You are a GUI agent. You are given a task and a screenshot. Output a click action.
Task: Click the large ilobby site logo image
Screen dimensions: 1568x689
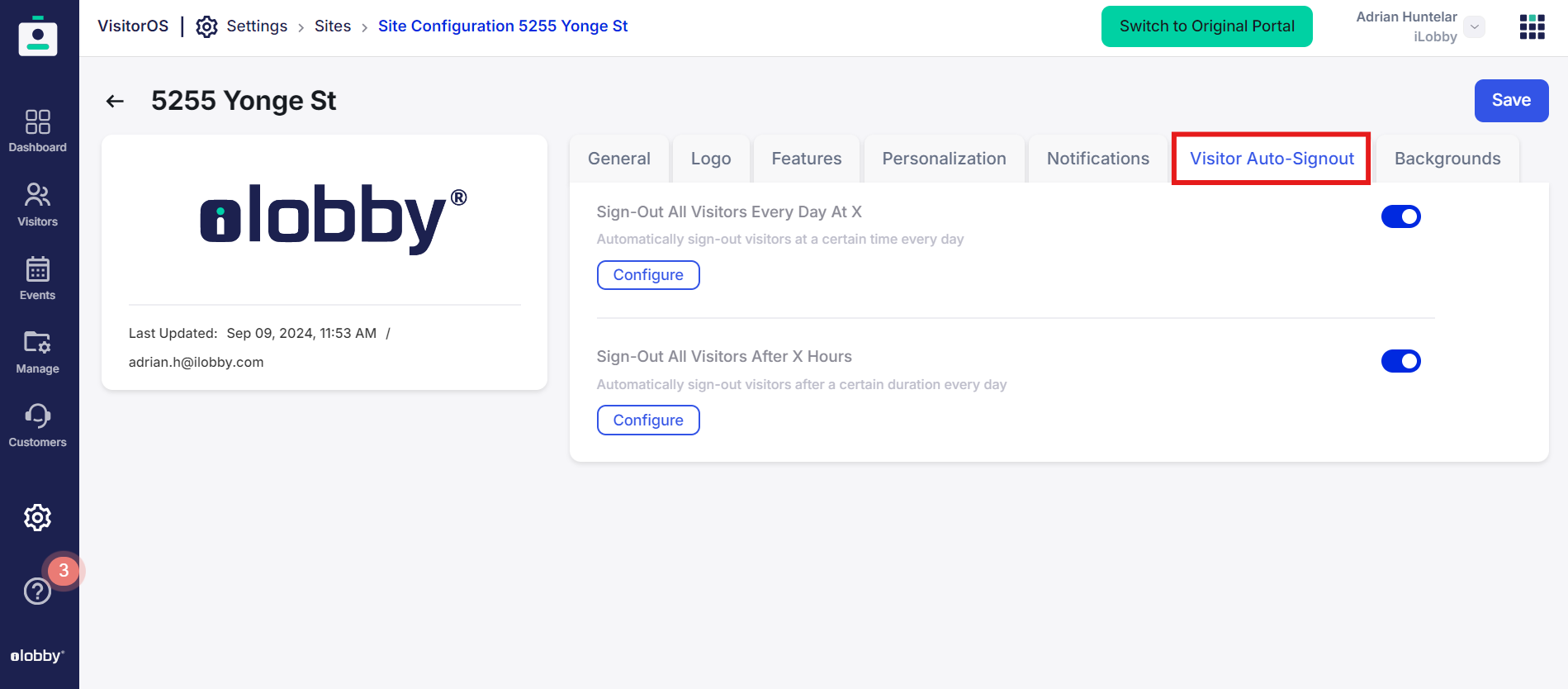pos(334,219)
